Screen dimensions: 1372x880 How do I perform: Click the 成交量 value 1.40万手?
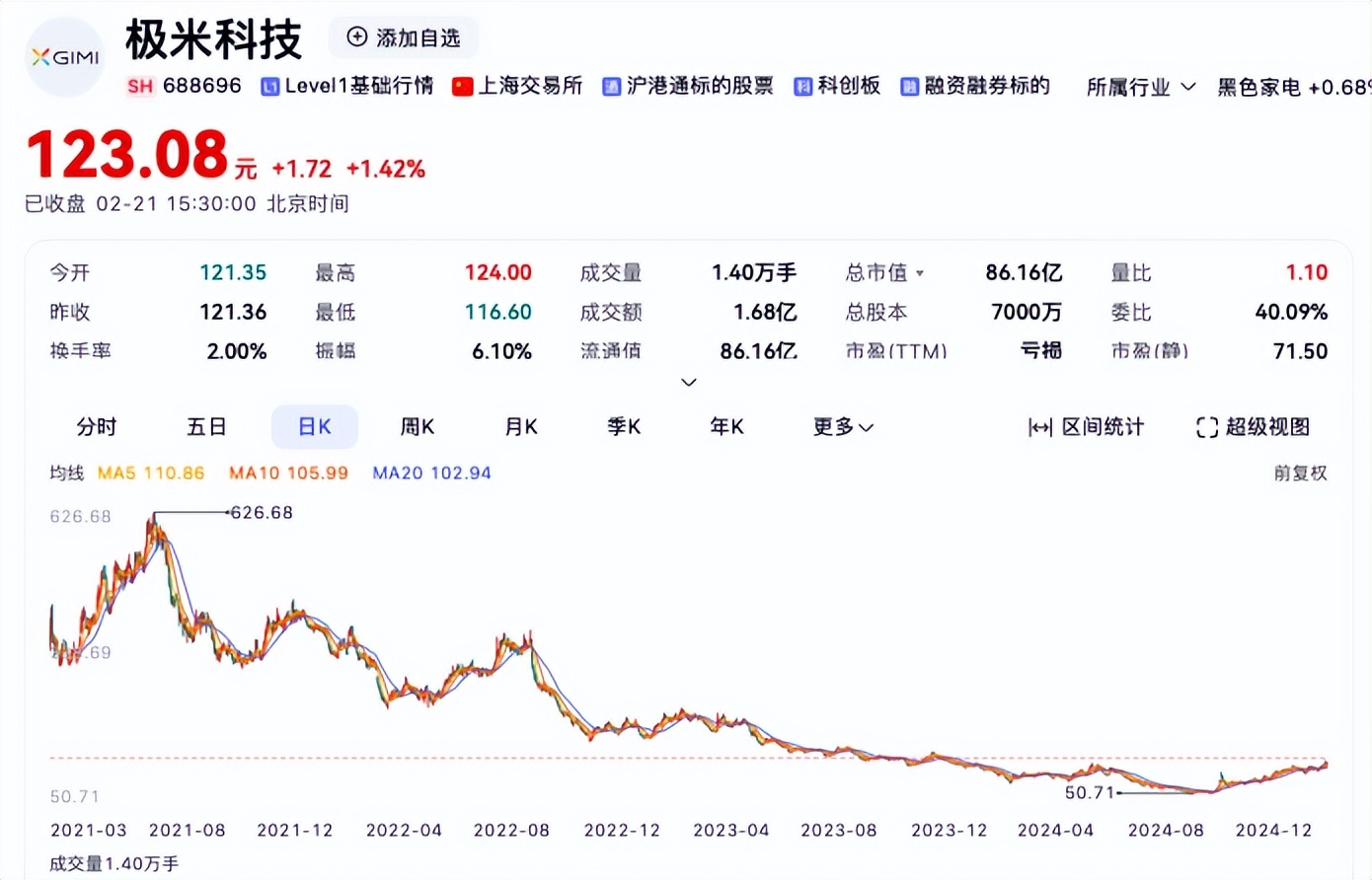[754, 273]
